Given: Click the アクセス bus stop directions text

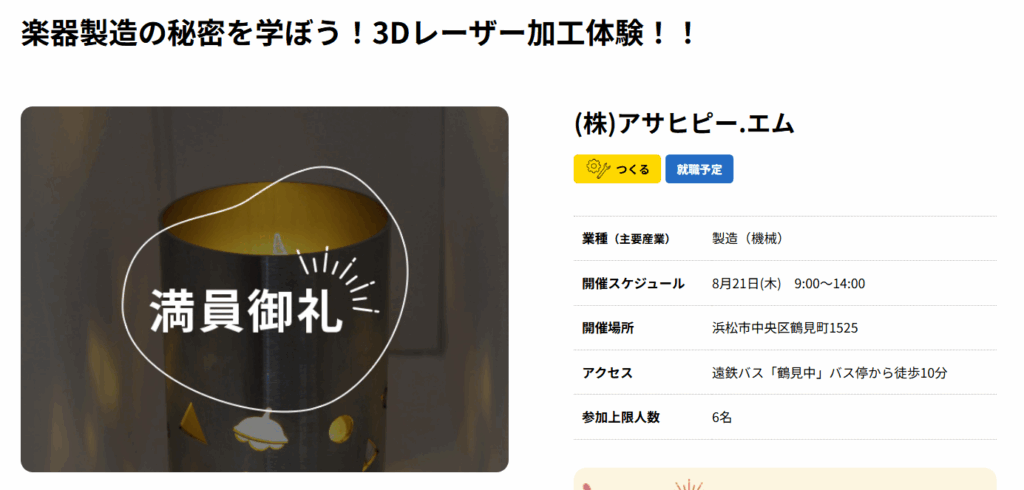Looking at the screenshot, I should [x=829, y=373].
